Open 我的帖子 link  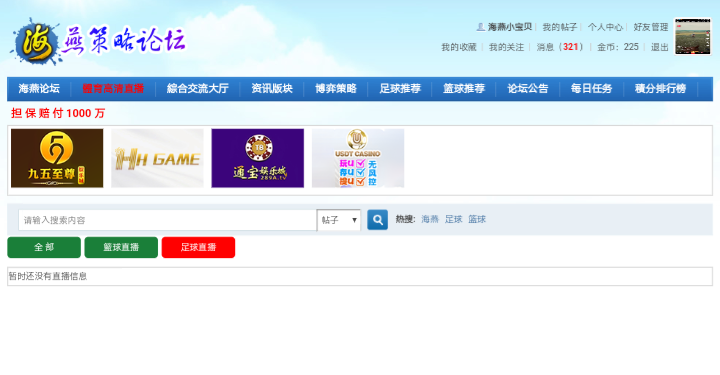560,27
